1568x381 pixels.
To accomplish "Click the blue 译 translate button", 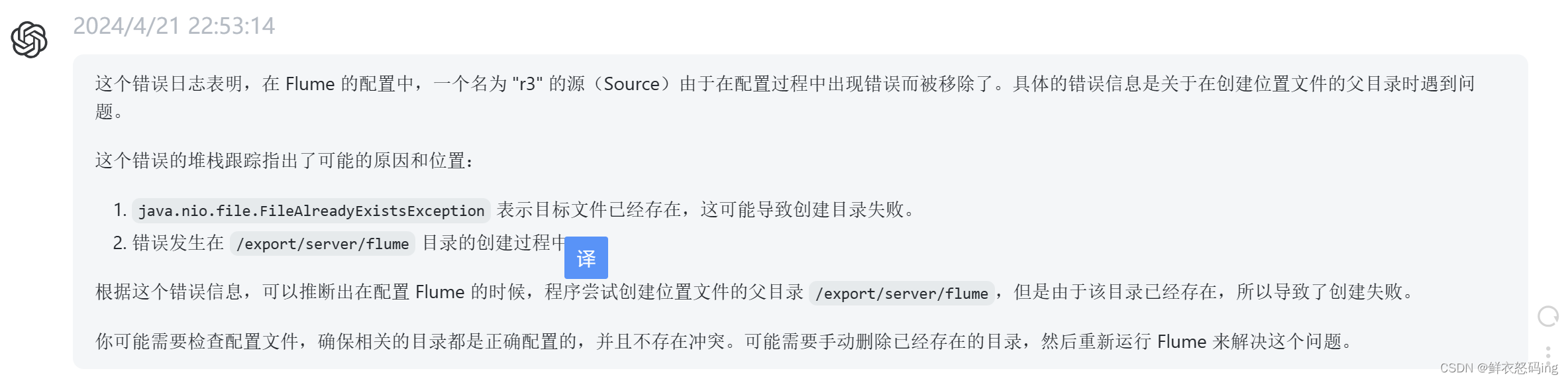I will (x=586, y=258).
